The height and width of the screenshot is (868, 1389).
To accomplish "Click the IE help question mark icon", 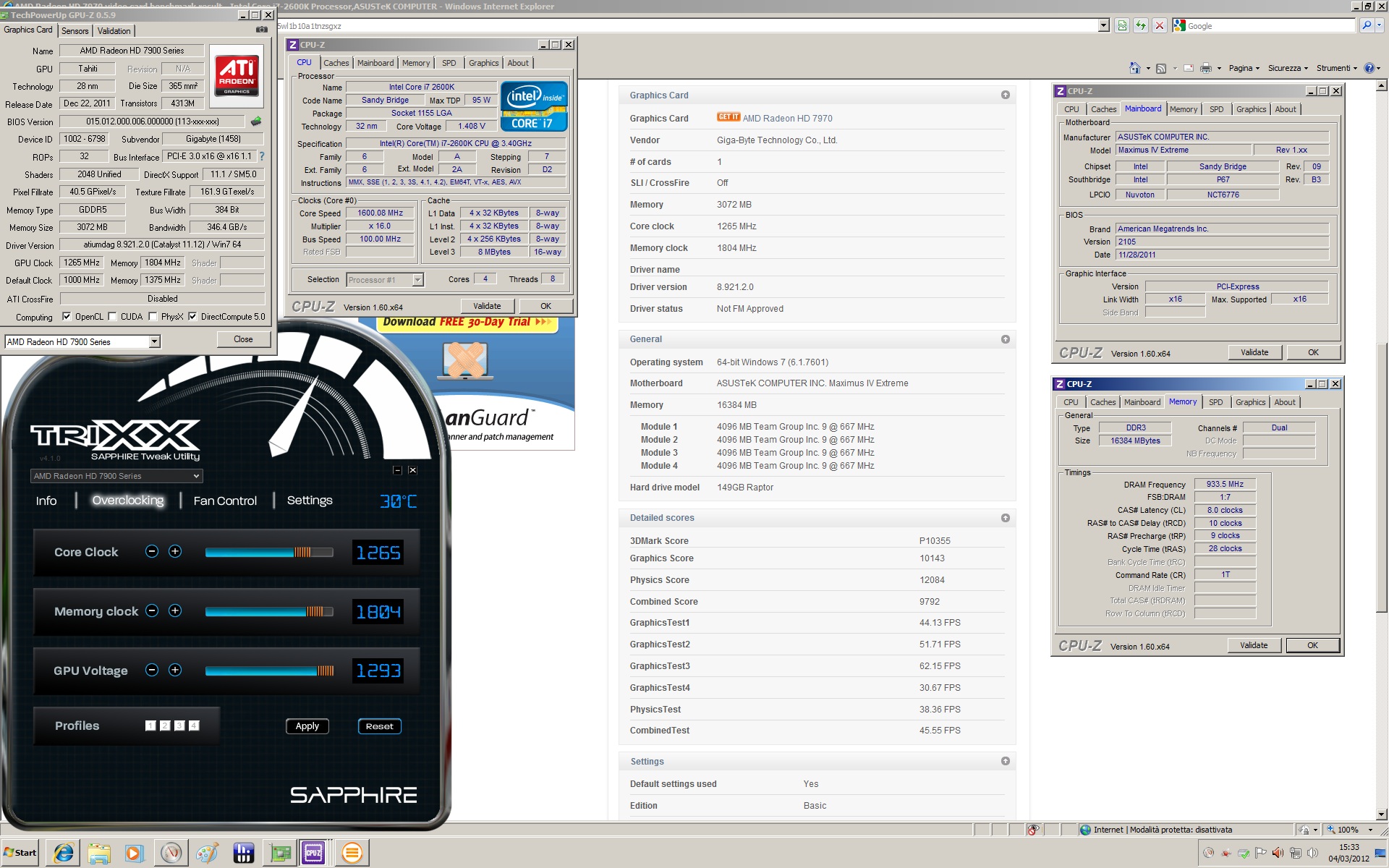I will [1369, 68].
